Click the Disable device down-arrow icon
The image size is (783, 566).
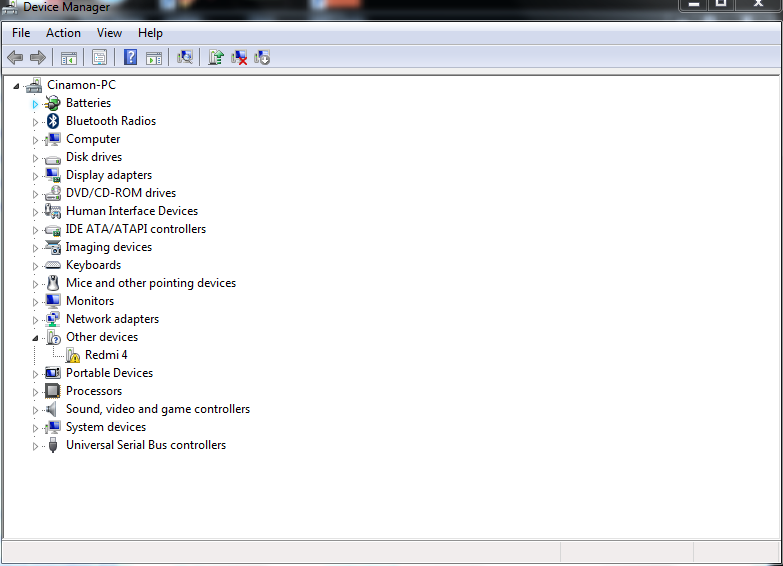click(x=262, y=58)
